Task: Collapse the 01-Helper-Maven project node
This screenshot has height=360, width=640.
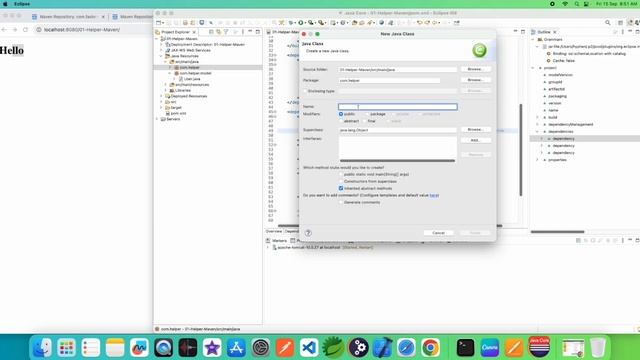Action: 157,39
